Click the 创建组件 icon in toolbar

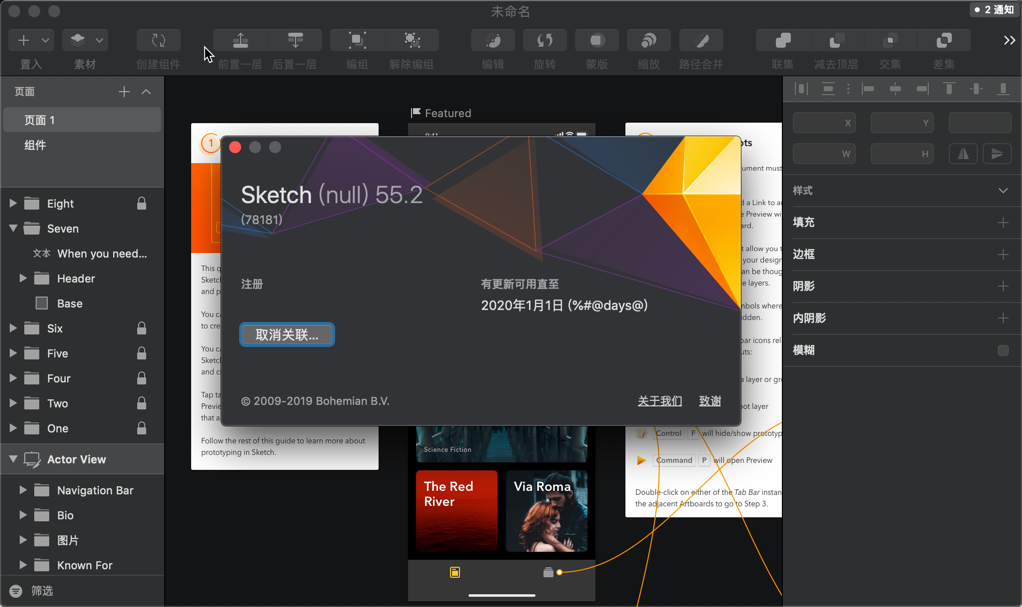click(158, 40)
